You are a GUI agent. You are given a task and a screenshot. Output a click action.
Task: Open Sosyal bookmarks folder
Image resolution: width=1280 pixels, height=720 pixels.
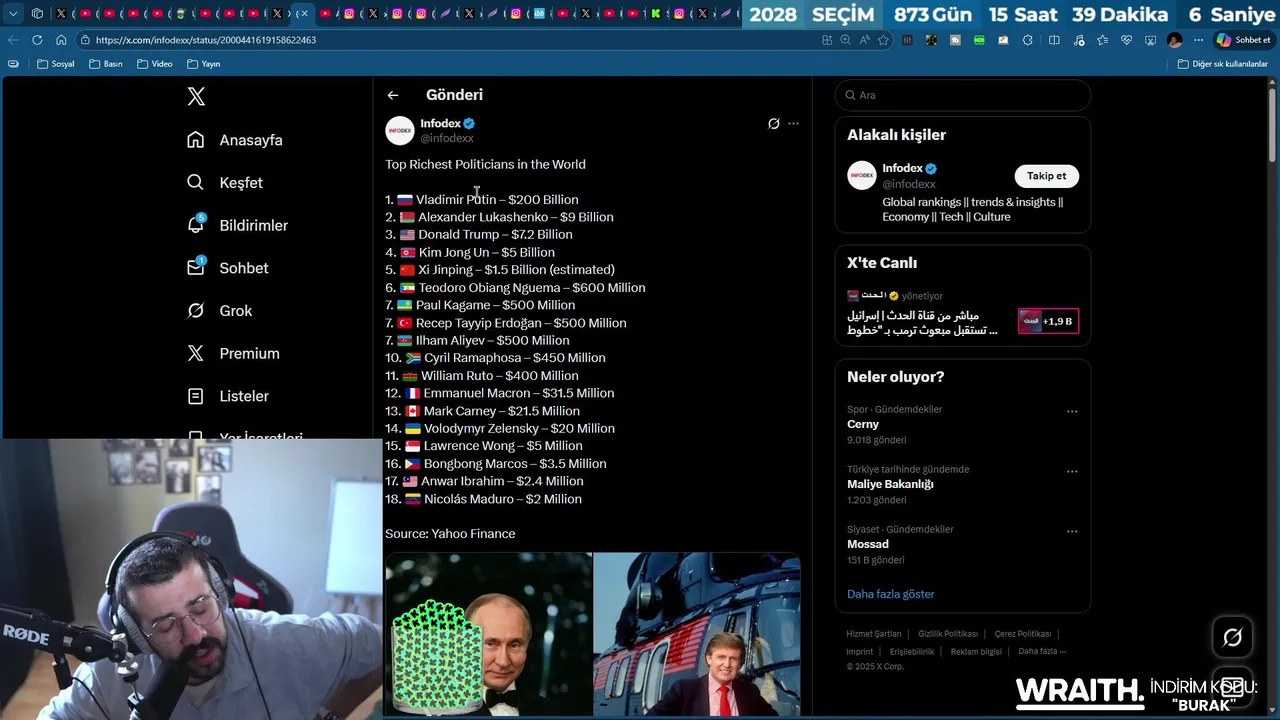(55, 64)
